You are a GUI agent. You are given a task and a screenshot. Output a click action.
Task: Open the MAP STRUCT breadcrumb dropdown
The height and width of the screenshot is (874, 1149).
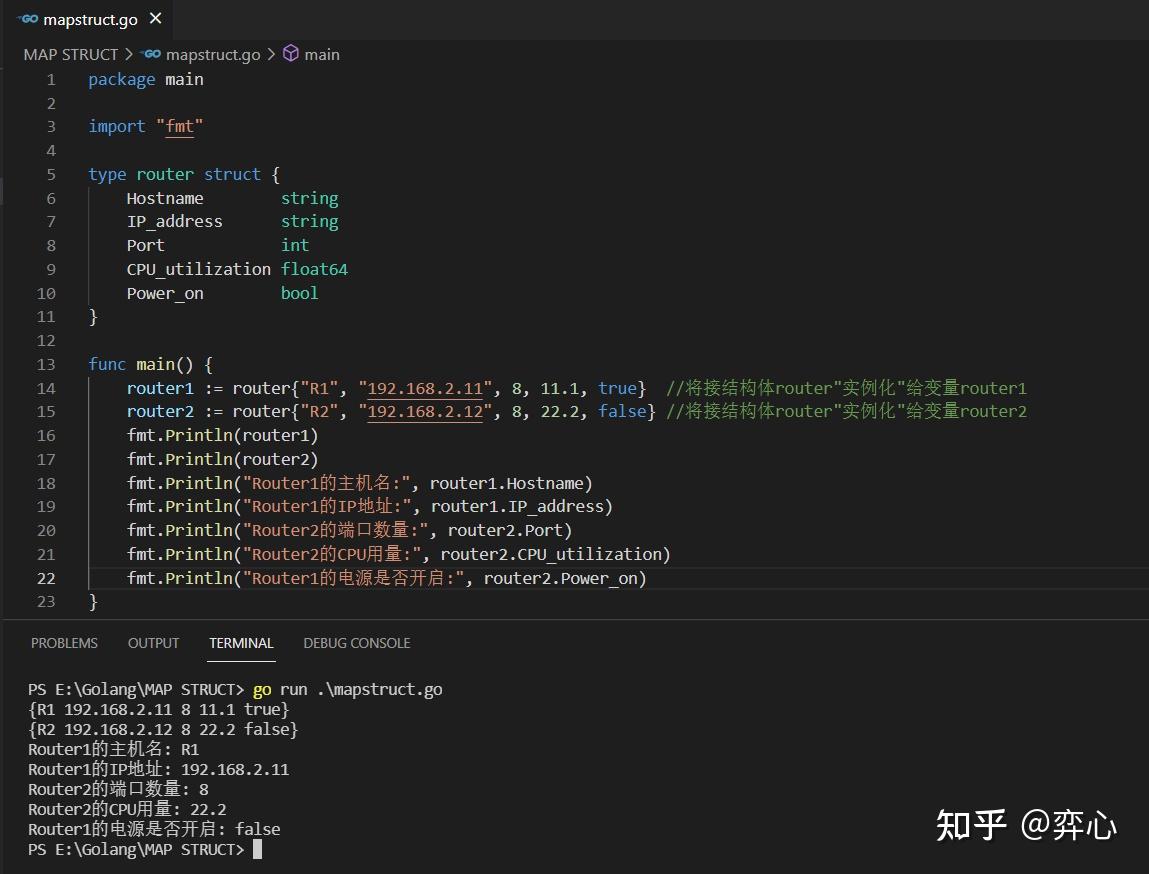(69, 54)
